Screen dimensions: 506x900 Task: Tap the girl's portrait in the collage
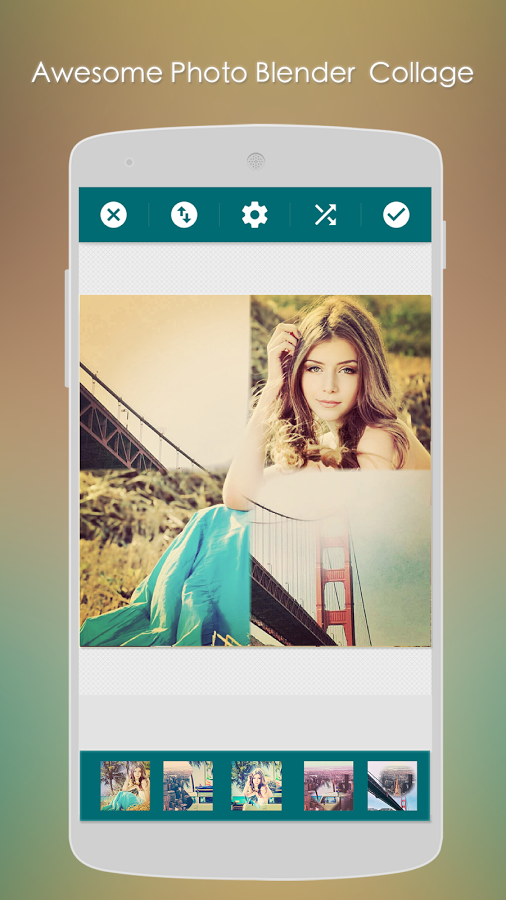coord(340,382)
